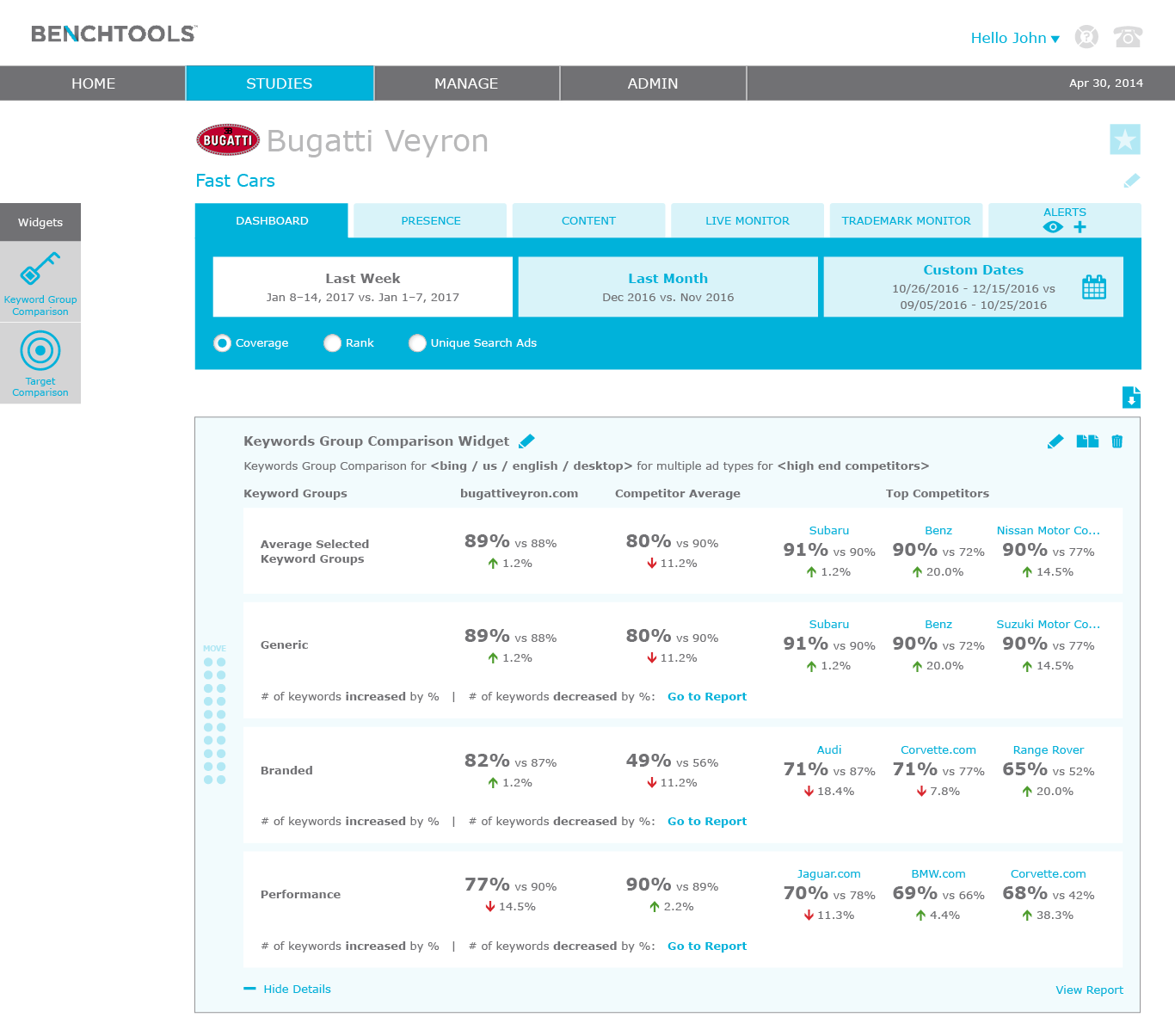This screenshot has width=1175, height=1036.
Task: Click the help question mark icon
Action: point(1086,37)
